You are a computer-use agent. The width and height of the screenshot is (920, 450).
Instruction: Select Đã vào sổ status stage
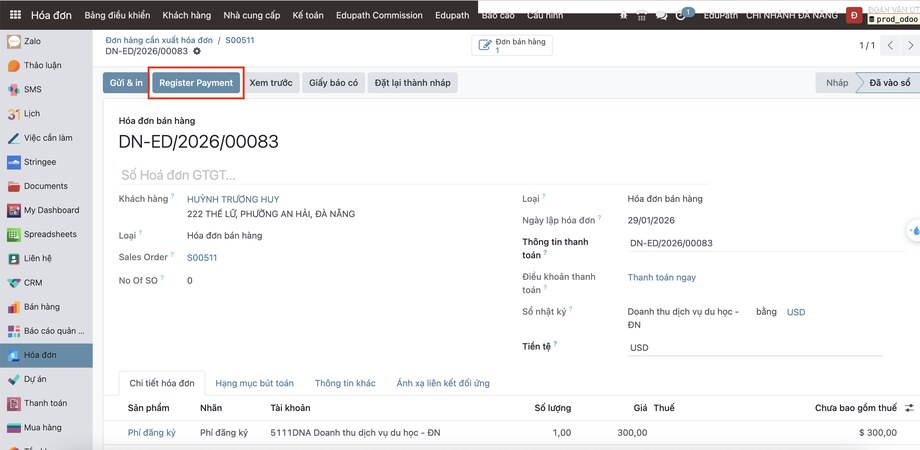point(889,83)
